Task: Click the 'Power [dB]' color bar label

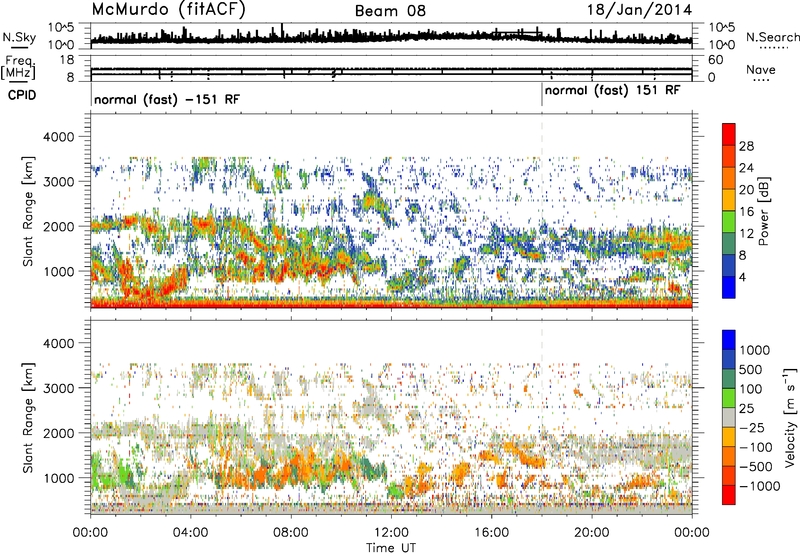Action: [x=763, y=211]
